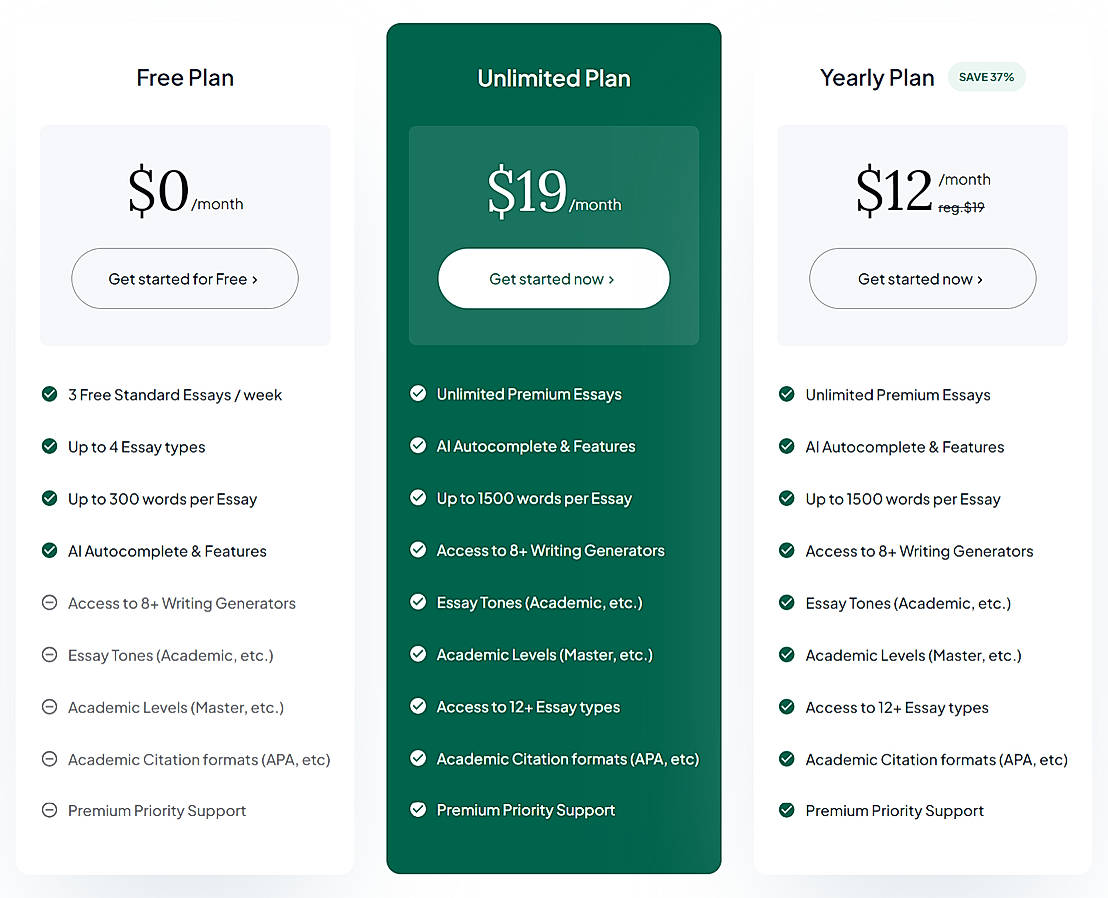Click checkmark next to Up to 4 Essay types
This screenshot has width=1108, height=898.
pos(49,446)
